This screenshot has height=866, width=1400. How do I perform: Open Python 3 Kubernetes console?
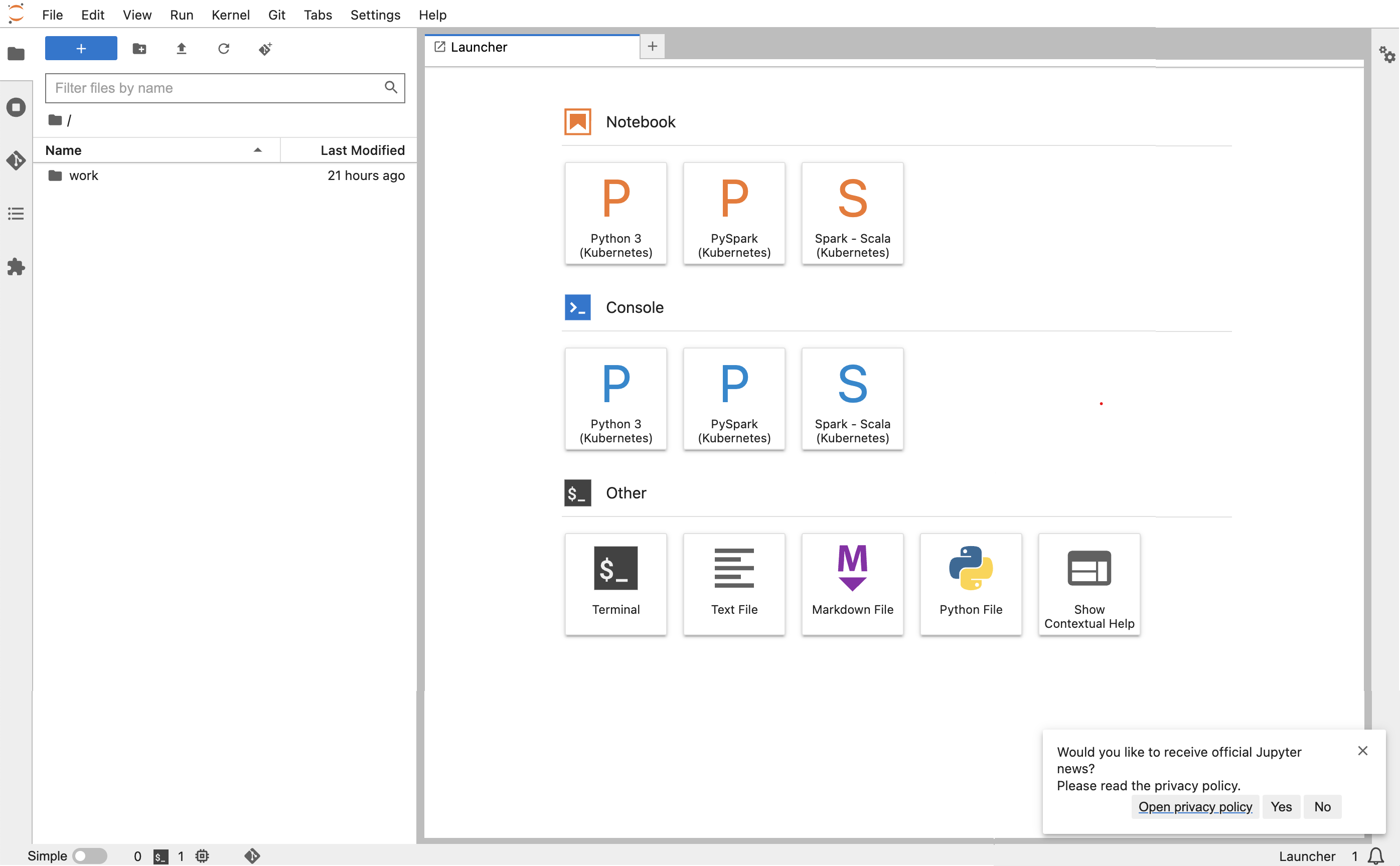(616, 398)
